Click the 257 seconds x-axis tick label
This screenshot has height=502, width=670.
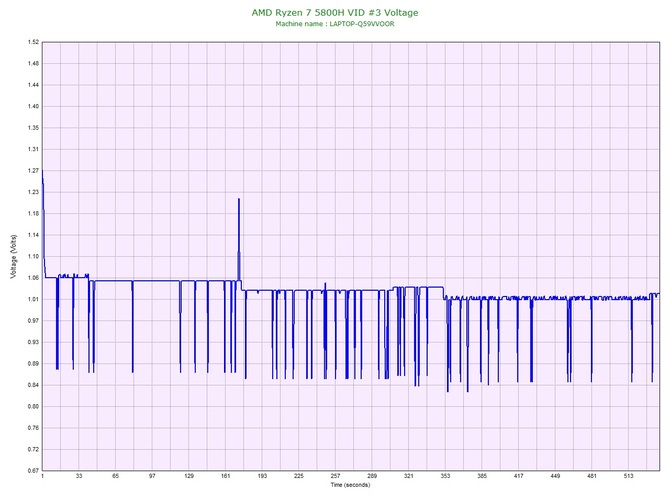click(x=335, y=476)
